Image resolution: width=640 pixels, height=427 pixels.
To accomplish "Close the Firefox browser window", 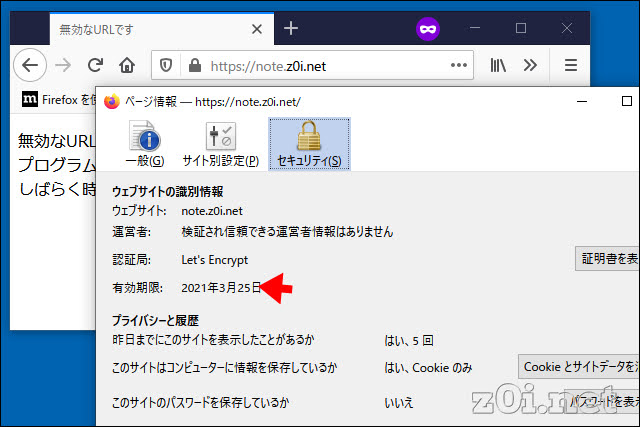I will 567,28.
